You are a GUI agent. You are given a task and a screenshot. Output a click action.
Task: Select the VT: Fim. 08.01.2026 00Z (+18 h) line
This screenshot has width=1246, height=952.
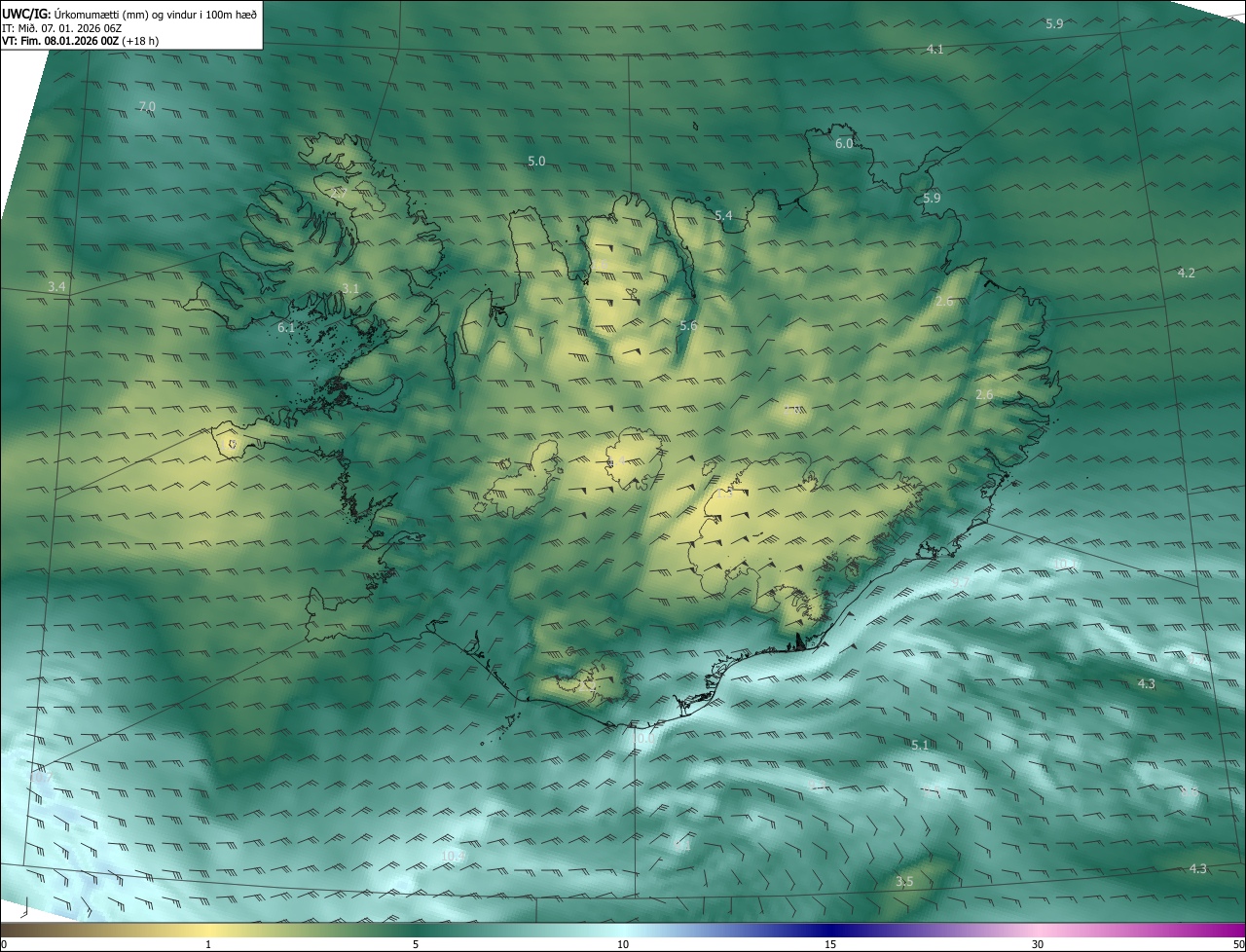tap(81, 41)
